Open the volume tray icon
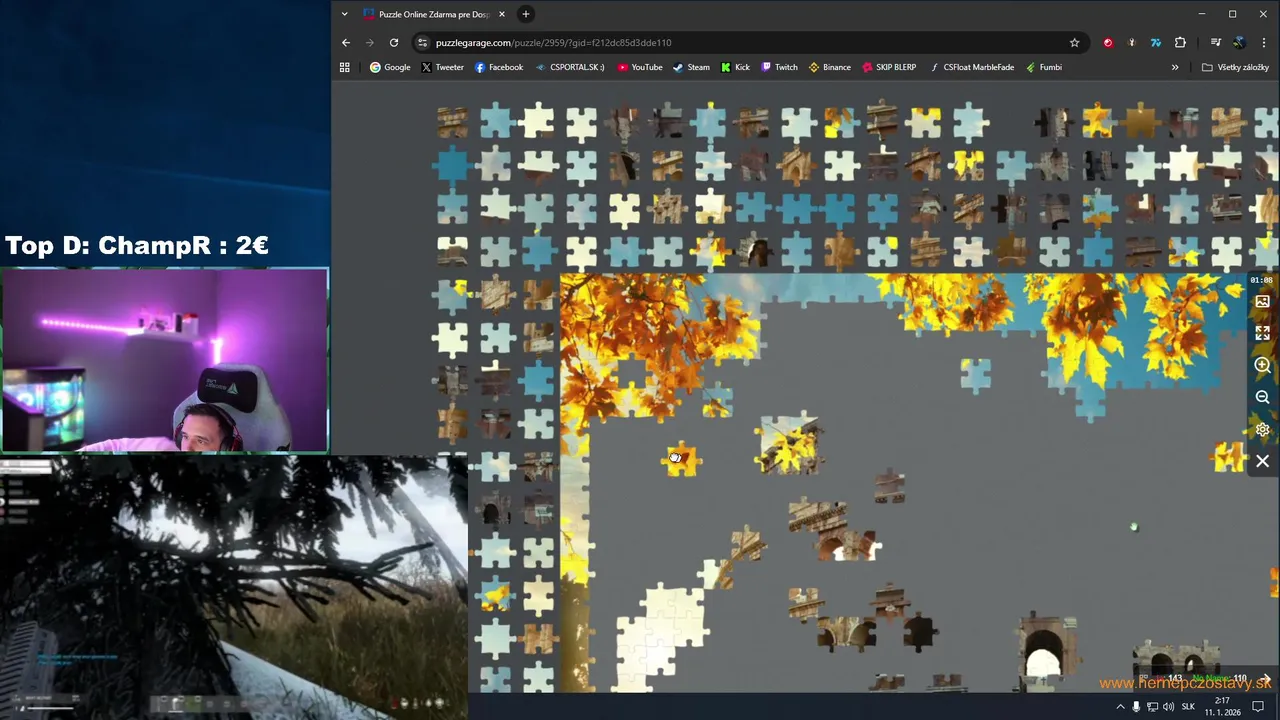Viewport: 1280px width, 720px height. pyautogui.click(x=1168, y=707)
